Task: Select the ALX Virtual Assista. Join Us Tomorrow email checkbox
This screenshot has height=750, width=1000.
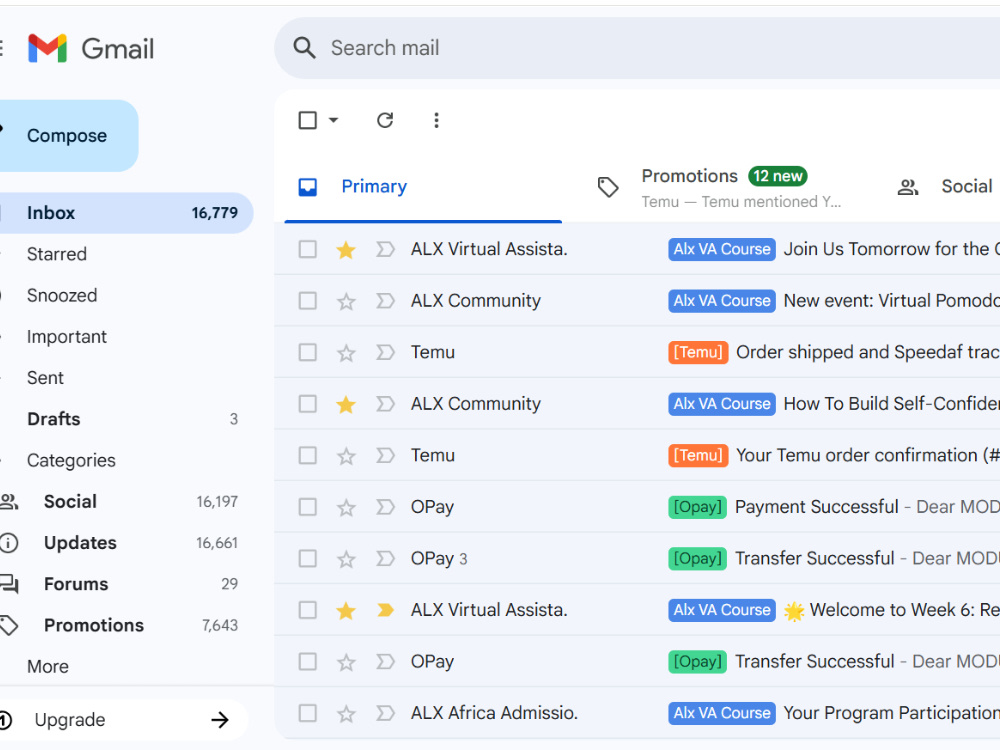Action: pos(307,249)
